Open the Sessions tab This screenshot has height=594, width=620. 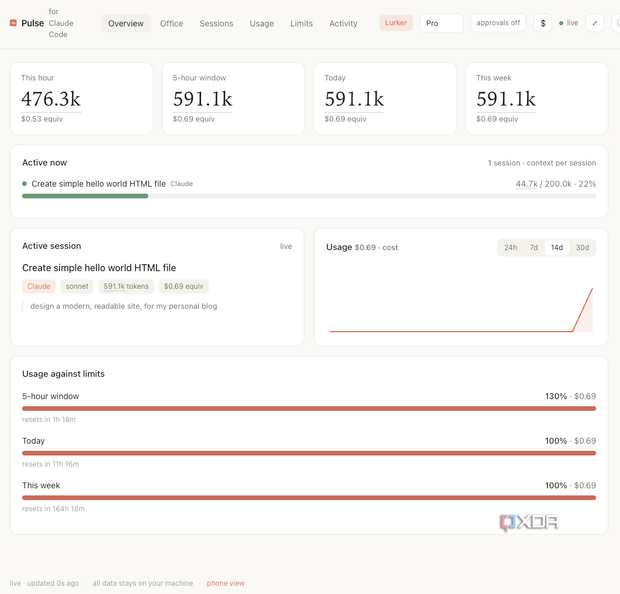tap(216, 23)
